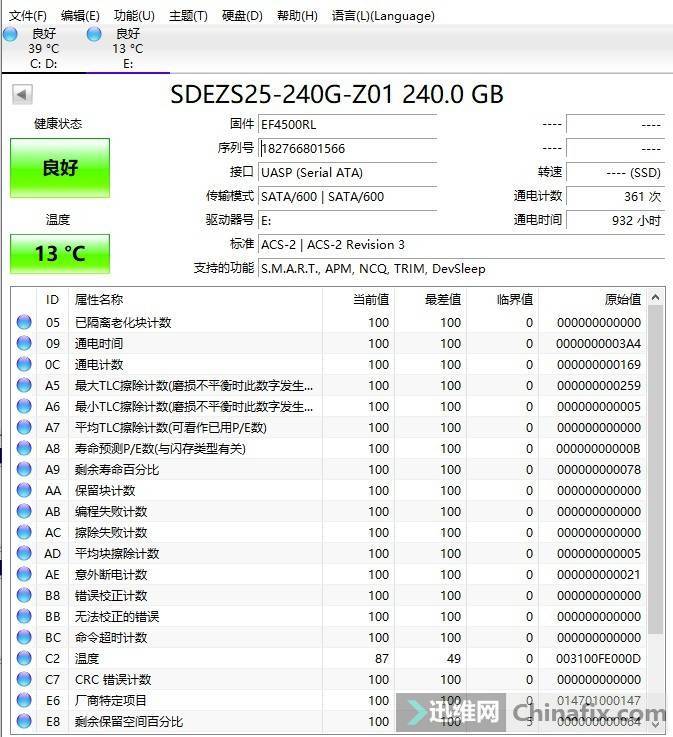
Task: Click the status icon for attribute A9
Action: pyautogui.click(x=24, y=470)
